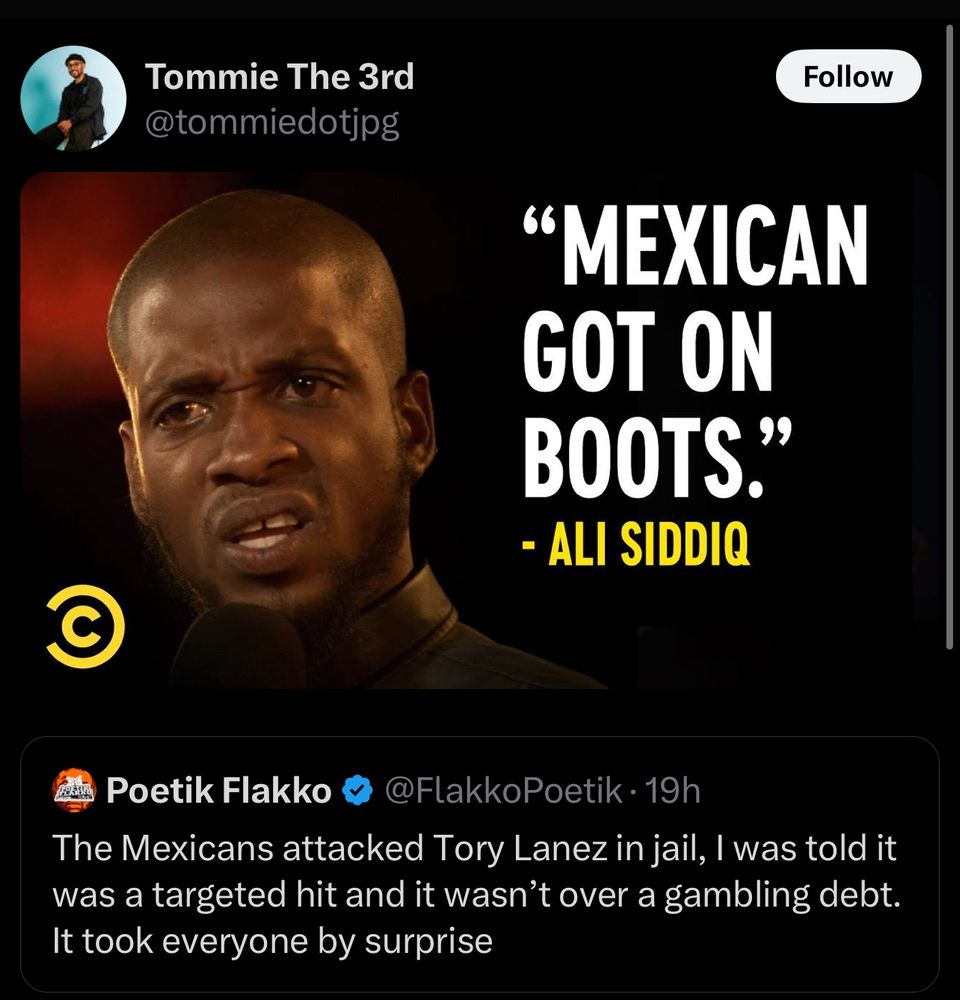
Task: Open the Tommie The 3rd display name
Action: pos(279,77)
